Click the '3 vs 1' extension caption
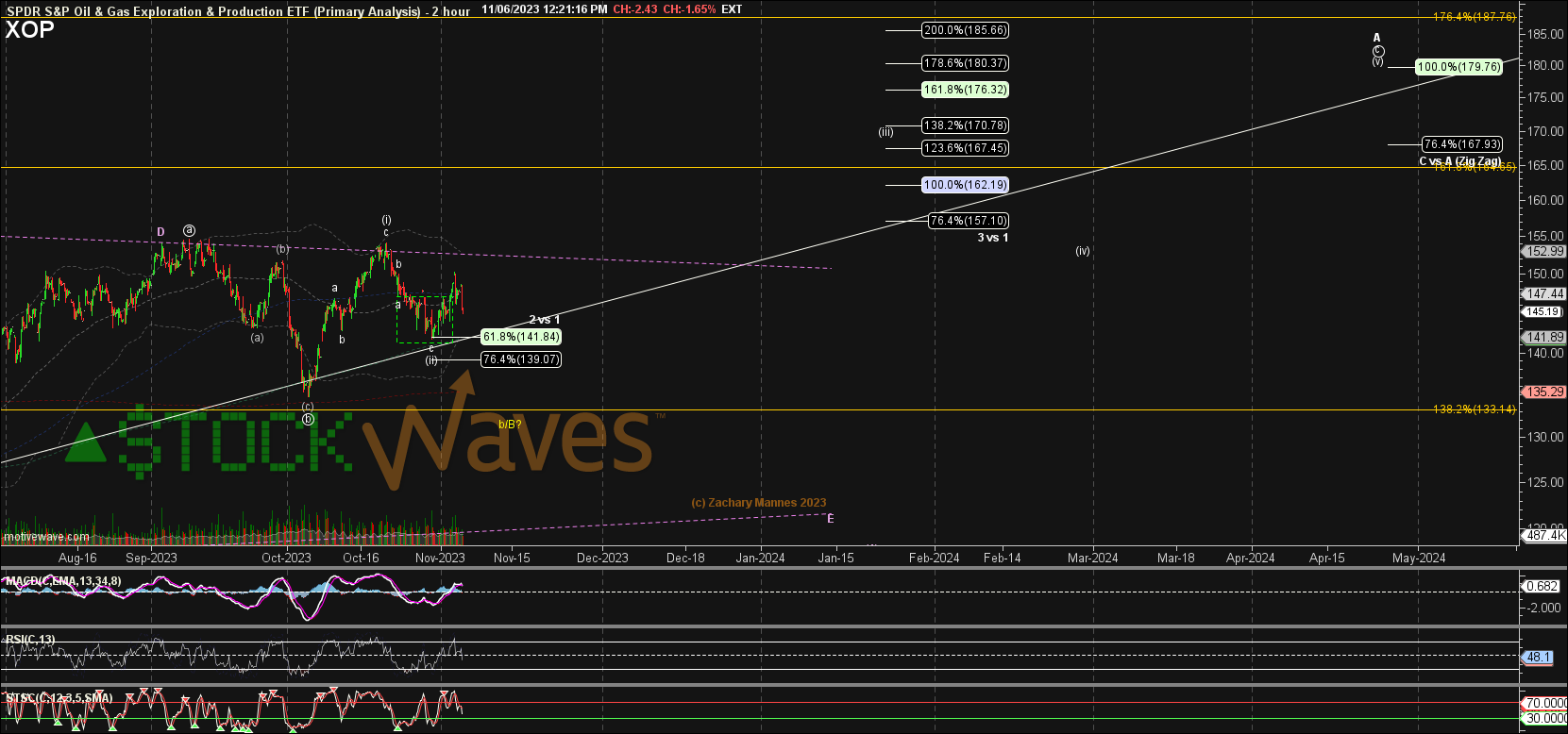 (992, 238)
